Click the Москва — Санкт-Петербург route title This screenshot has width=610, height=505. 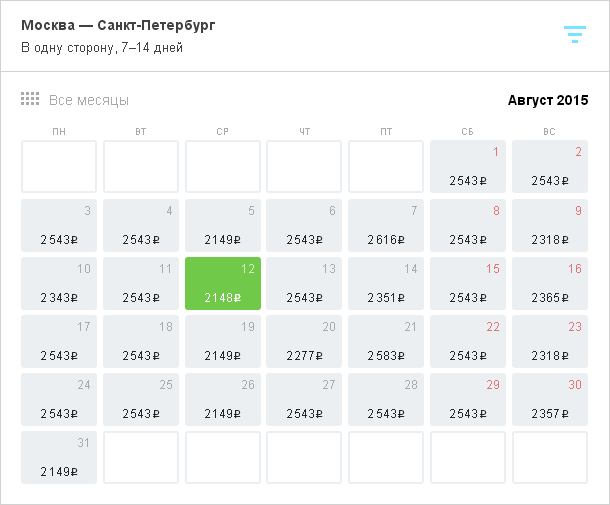[x=118, y=25]
